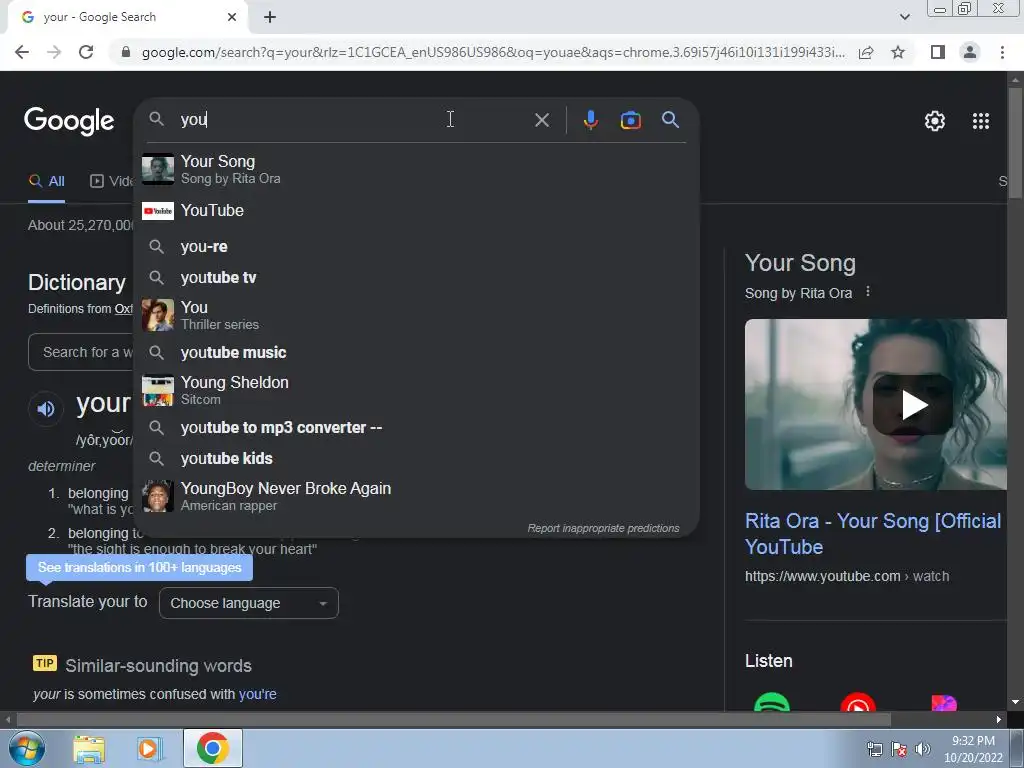Select the 'Your Song' suggestion
Viewport: 1024px width, 768px height.
pyautogui.click(x=416, y=169)
